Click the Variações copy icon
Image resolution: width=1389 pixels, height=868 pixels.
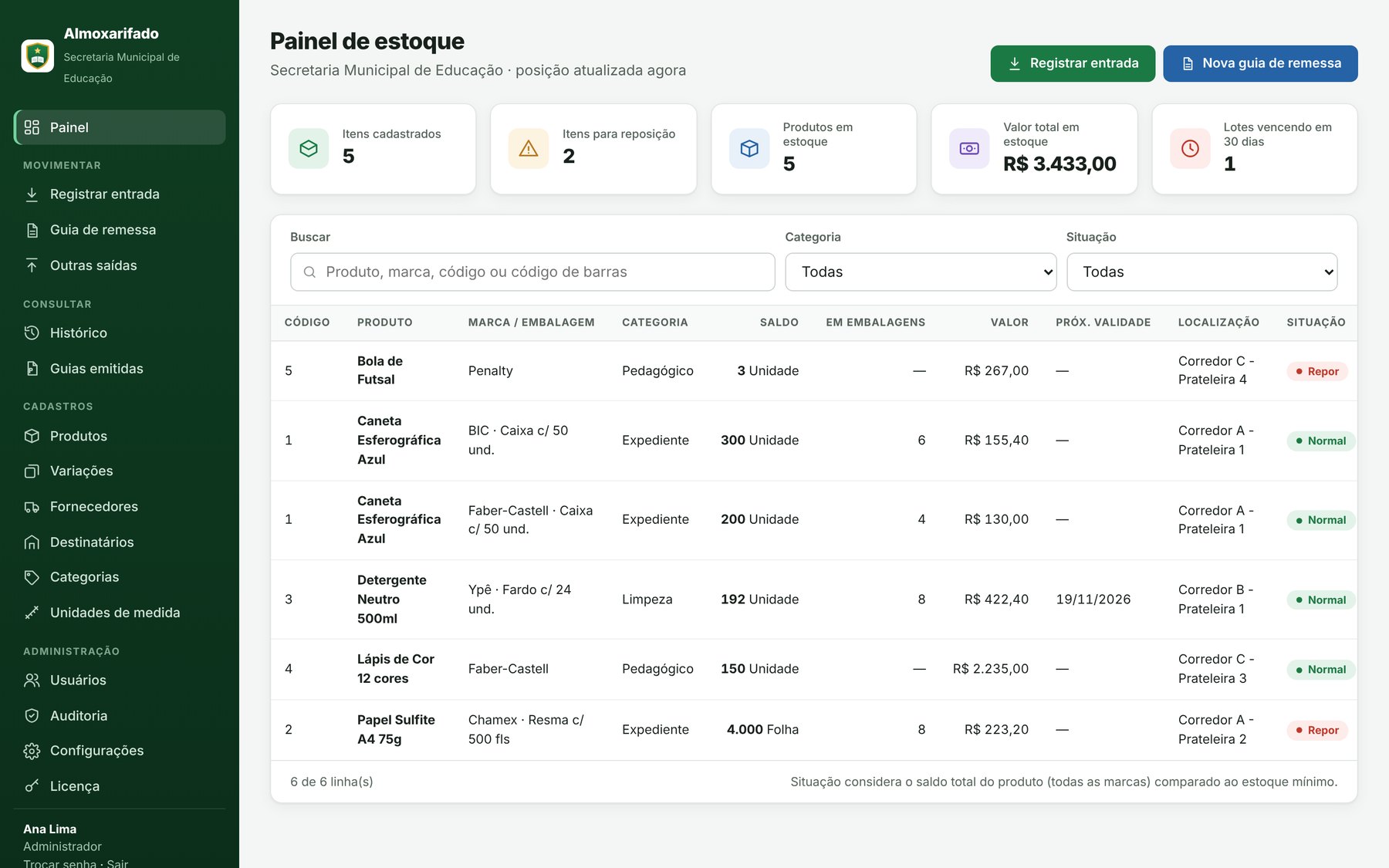(32, 471)
